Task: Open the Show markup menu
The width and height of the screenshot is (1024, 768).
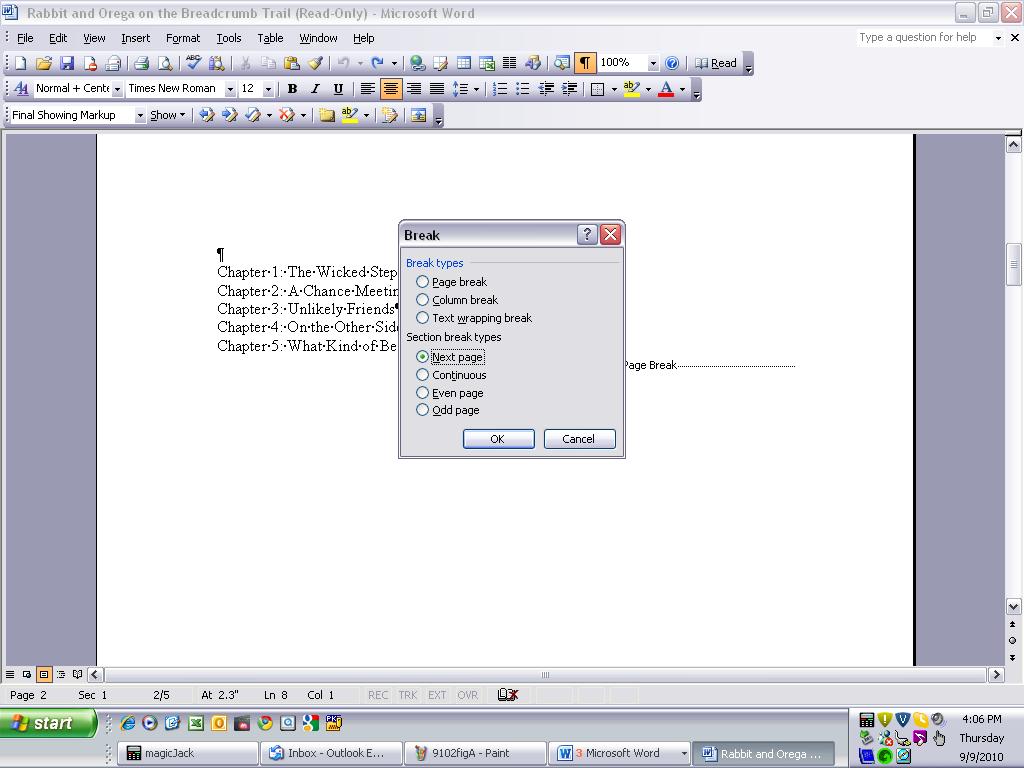Action: [x=167, y=115]
